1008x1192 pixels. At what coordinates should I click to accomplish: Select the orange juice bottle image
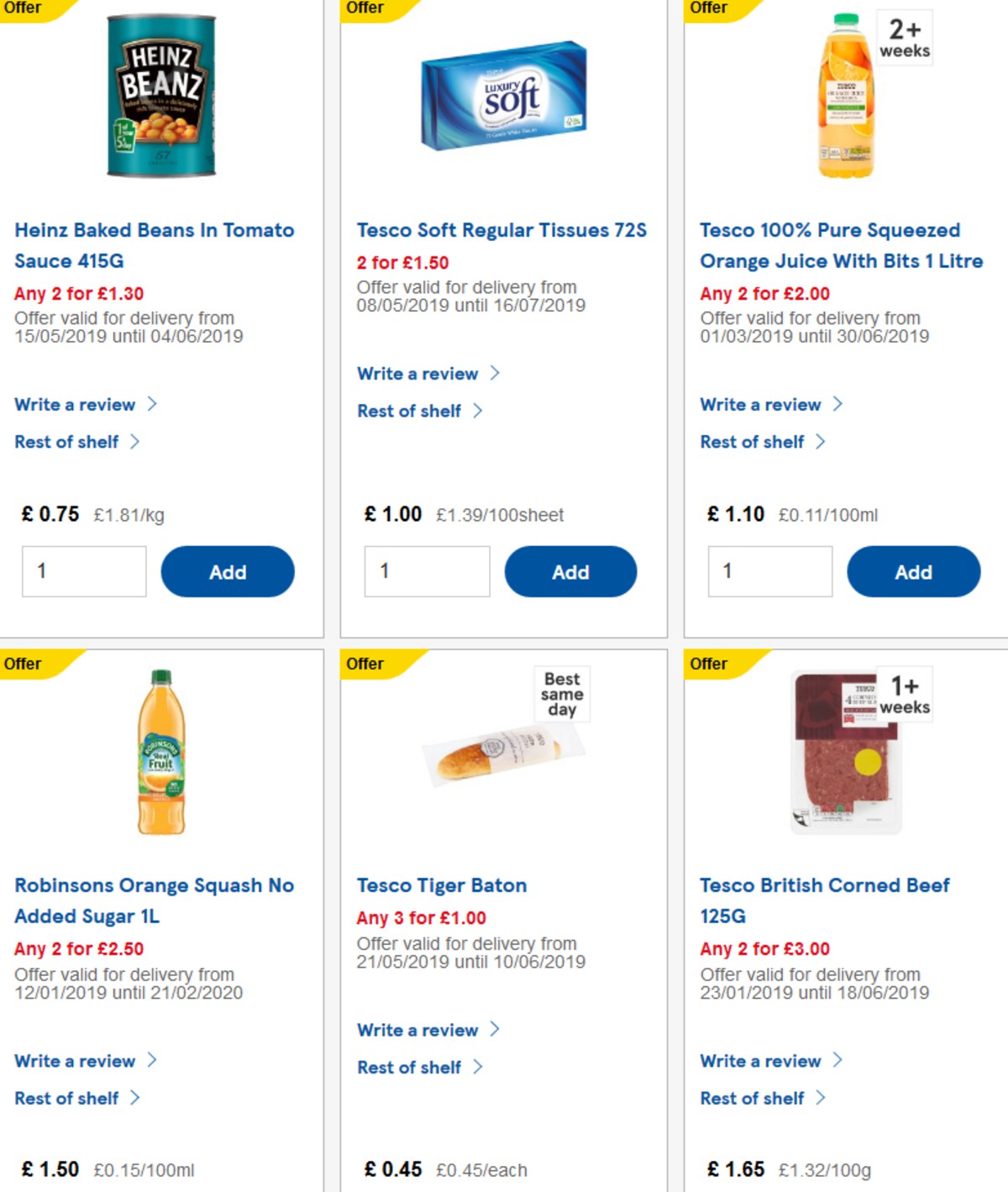[x=840, y=101]
